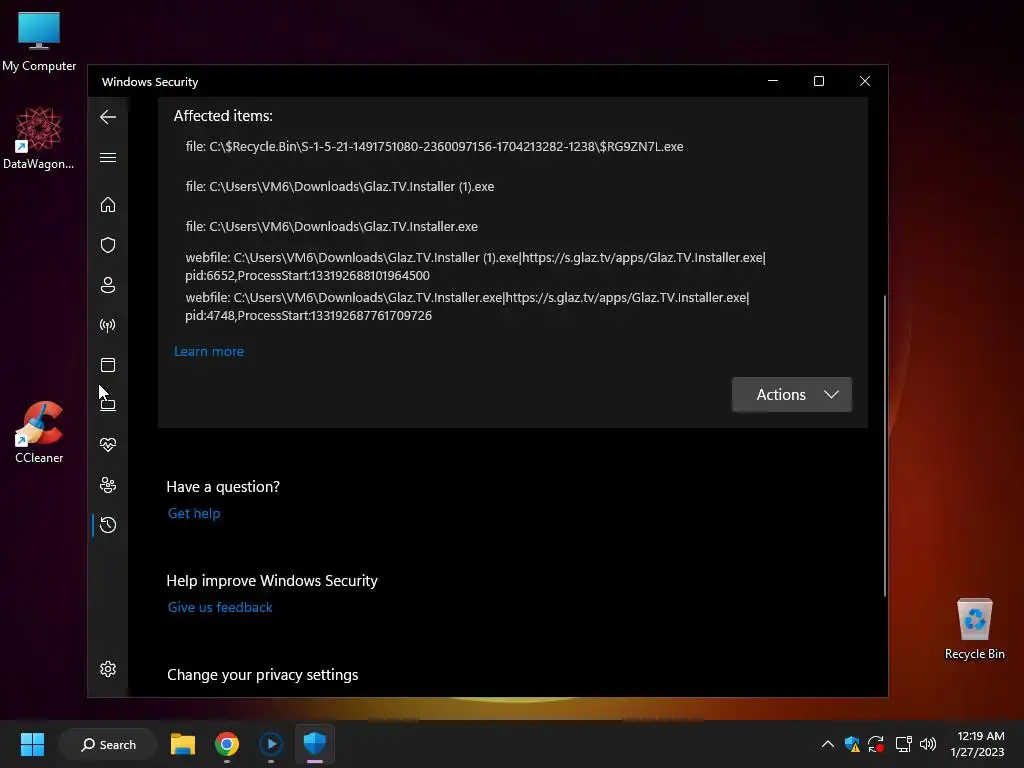Screen dimensions: 1024x768
Task: Maximize the Windows Security window
Action: [818, 81]
